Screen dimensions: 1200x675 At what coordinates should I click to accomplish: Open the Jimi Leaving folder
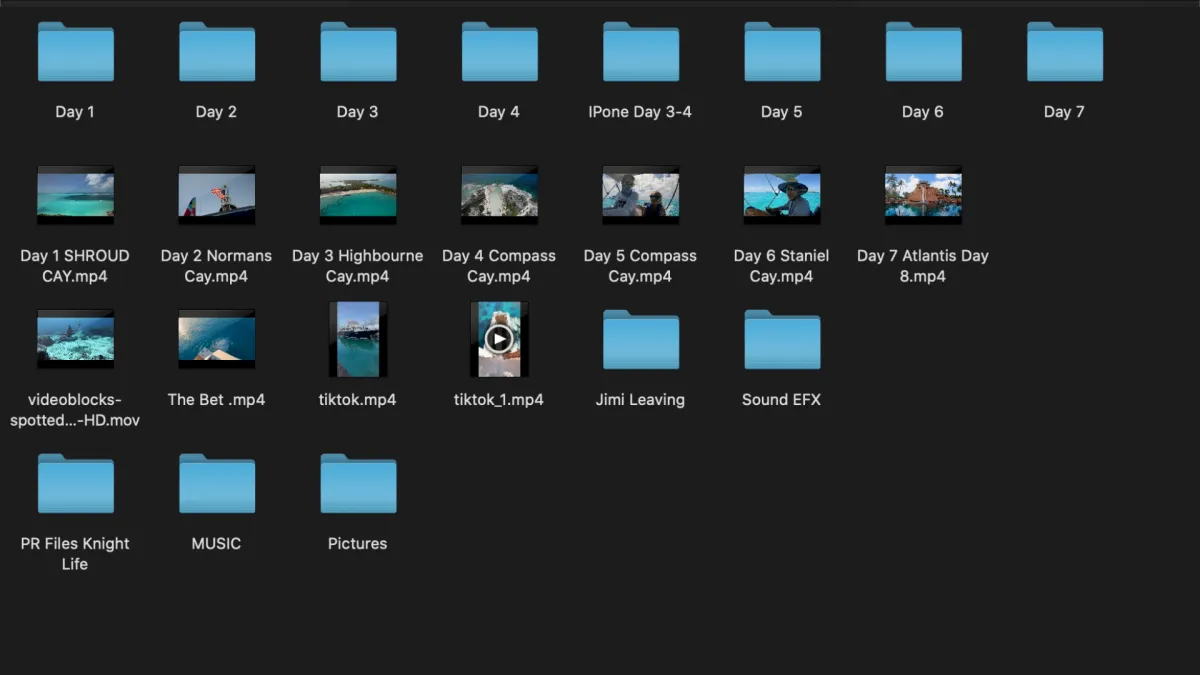pyautogui.click(x=640, y=340)
